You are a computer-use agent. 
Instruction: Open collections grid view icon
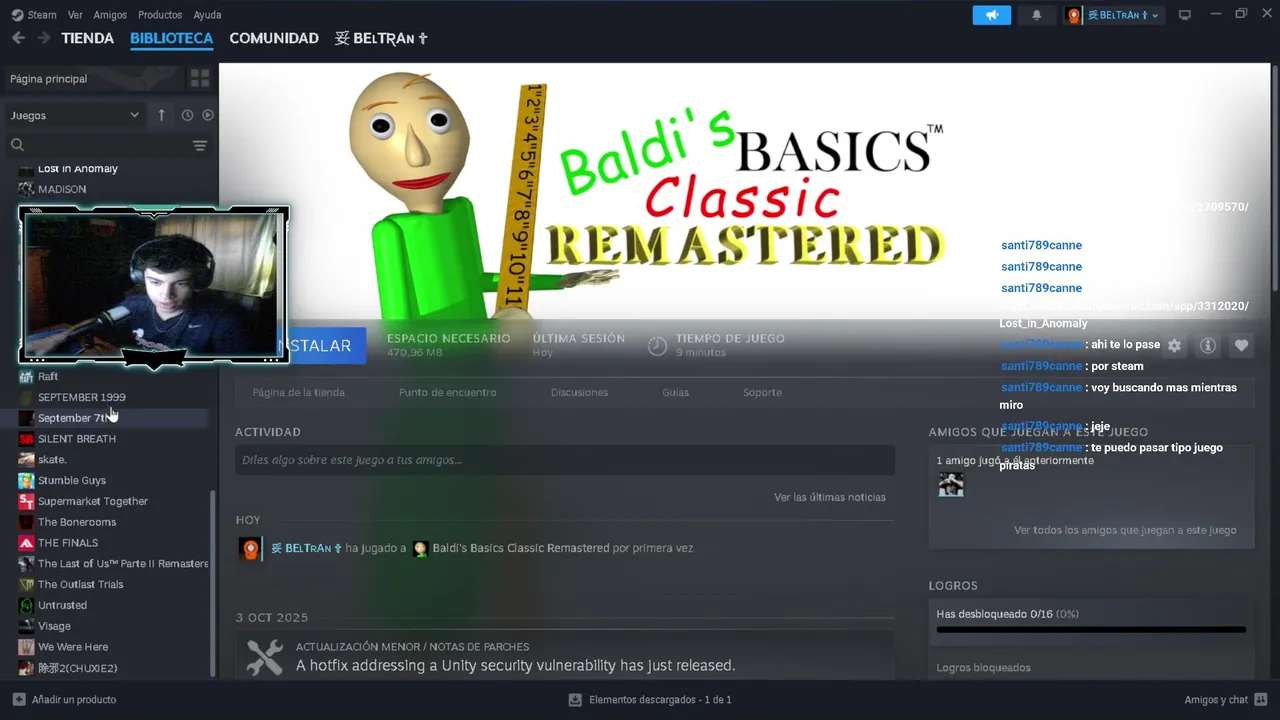pos(200,78)
